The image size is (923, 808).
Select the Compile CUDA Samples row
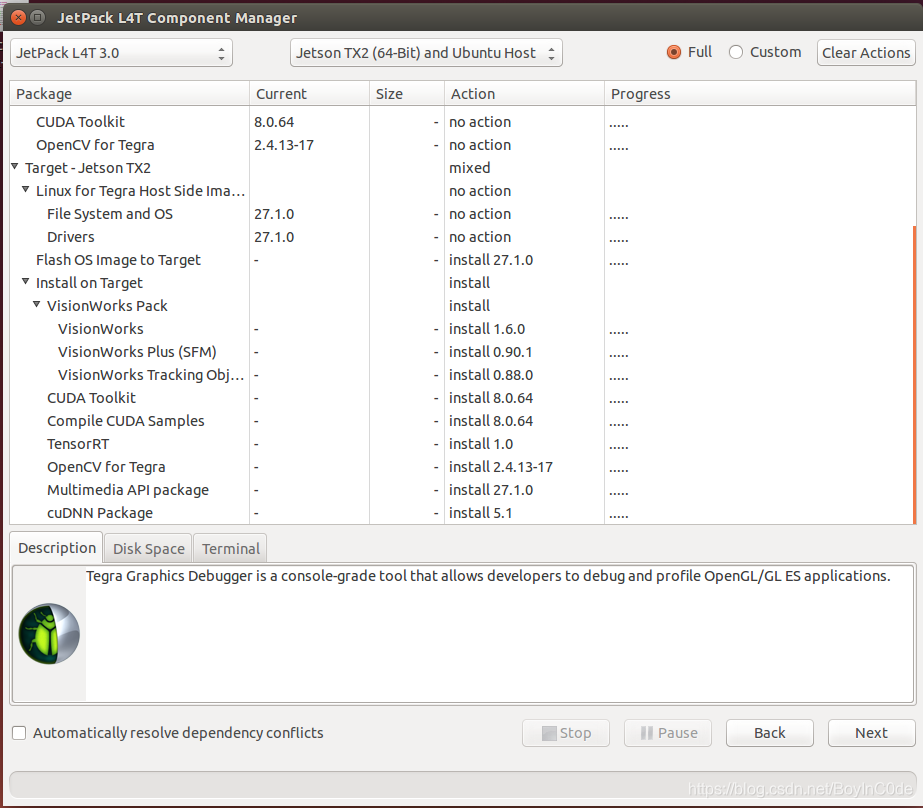coord(462,421)
